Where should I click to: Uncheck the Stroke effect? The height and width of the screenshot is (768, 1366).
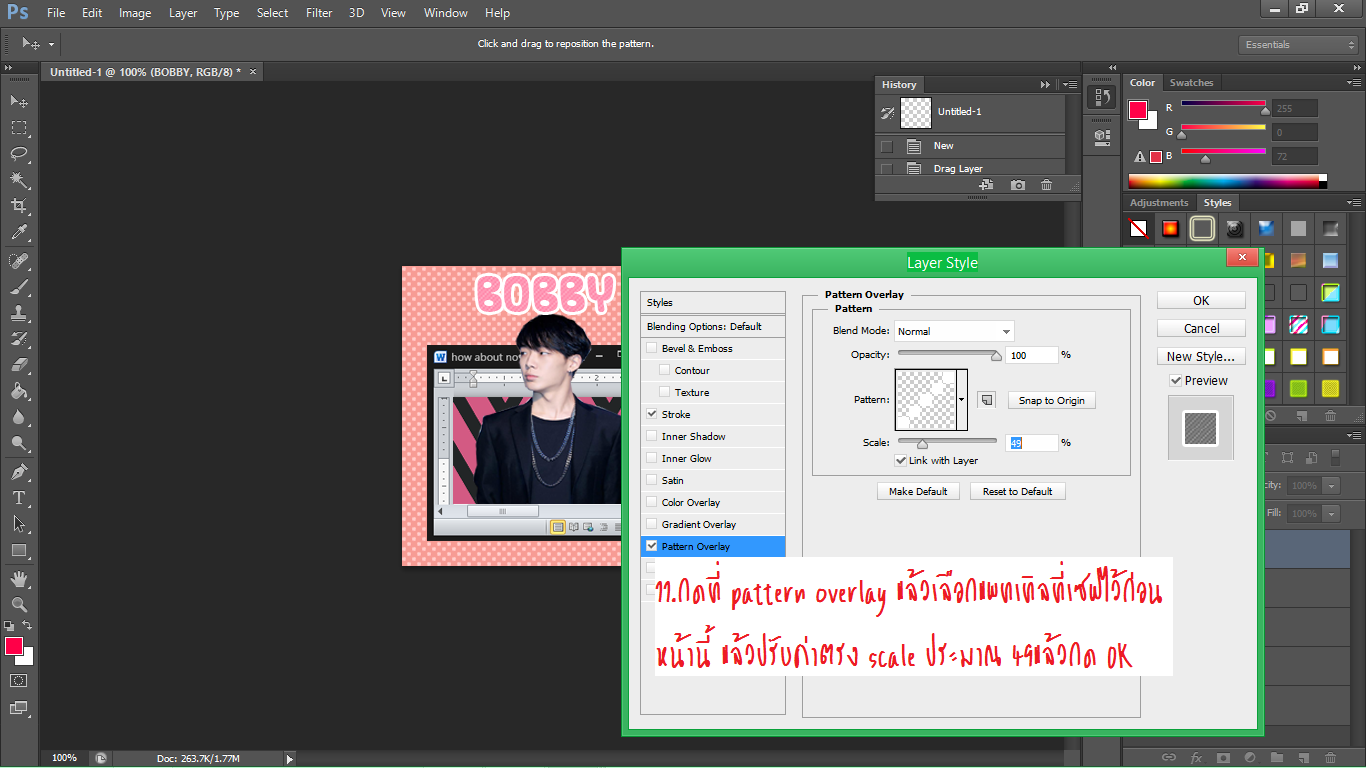[x=652, y=414]
